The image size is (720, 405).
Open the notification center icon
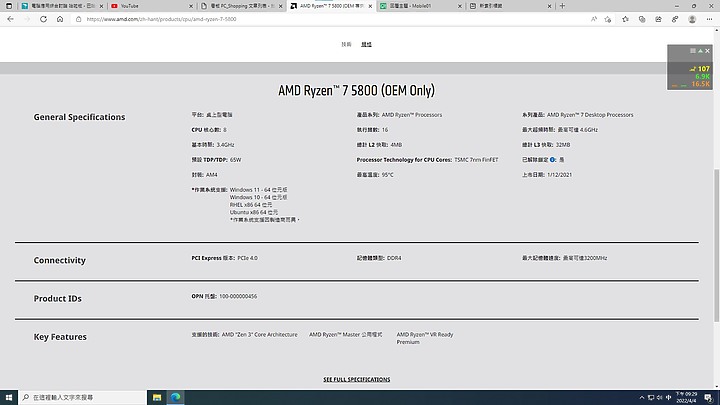[x=709, y=398]
